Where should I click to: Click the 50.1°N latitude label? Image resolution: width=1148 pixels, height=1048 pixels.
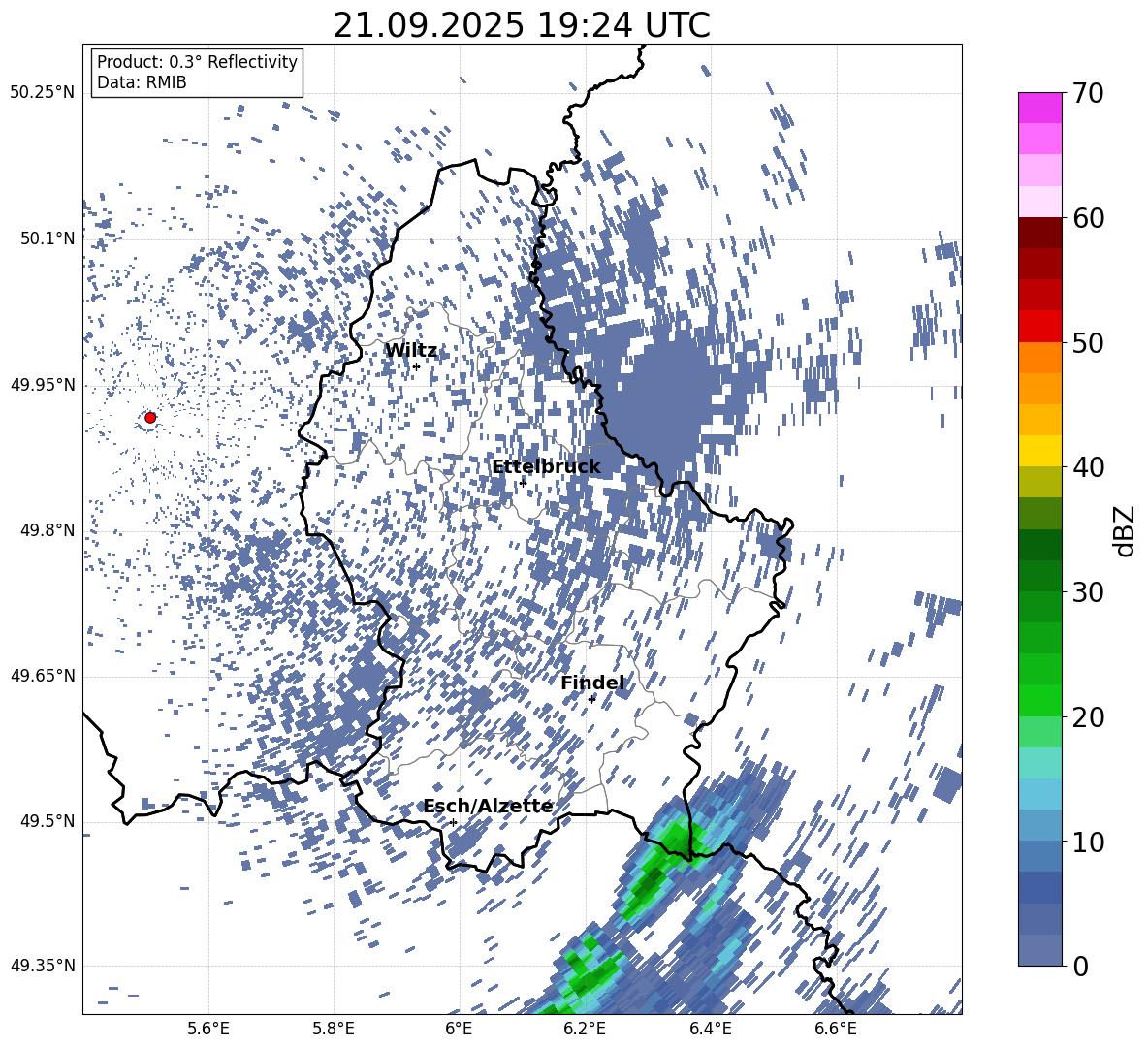47,238
